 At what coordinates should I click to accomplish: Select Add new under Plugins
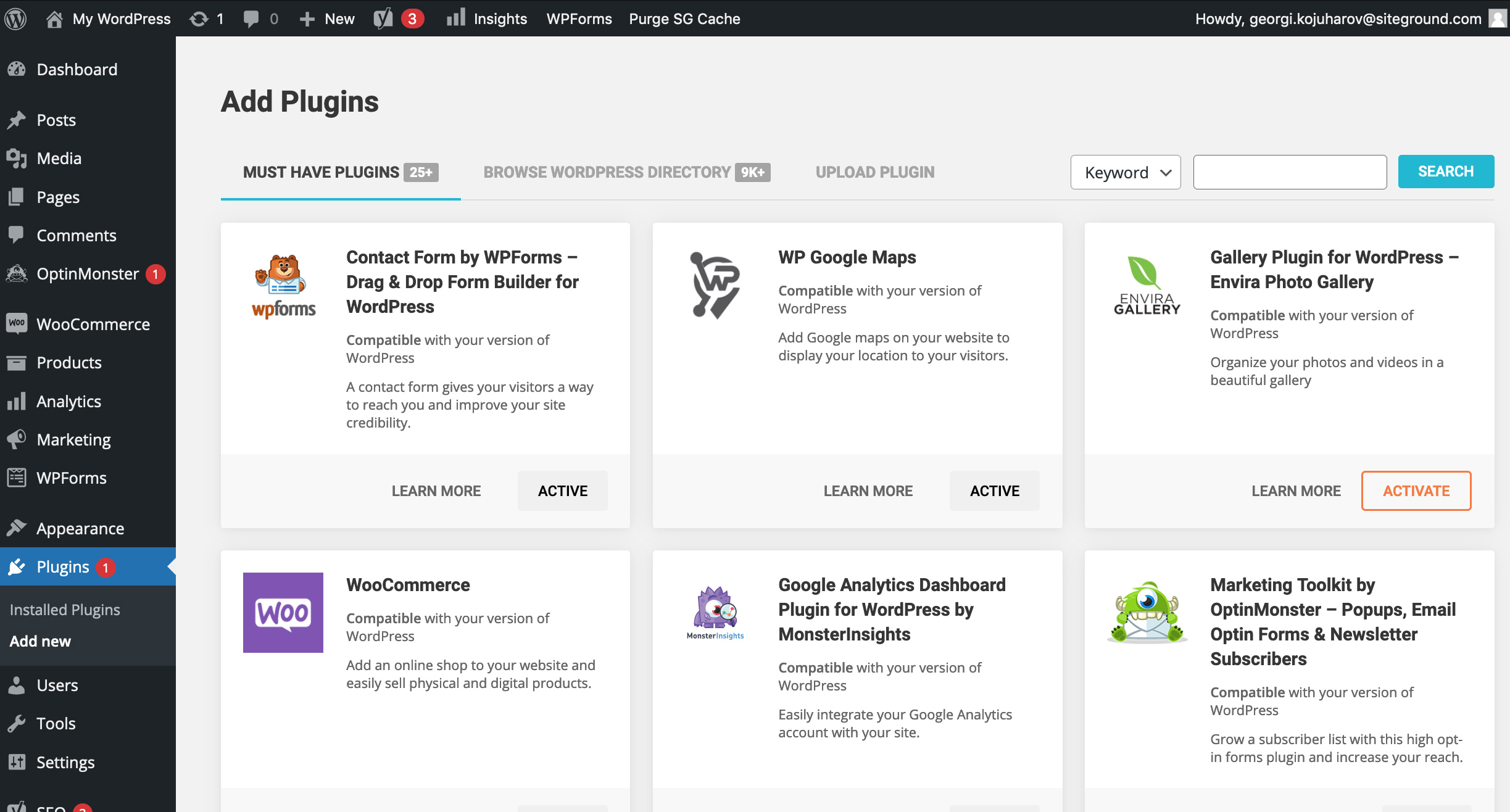pos(40,641)
